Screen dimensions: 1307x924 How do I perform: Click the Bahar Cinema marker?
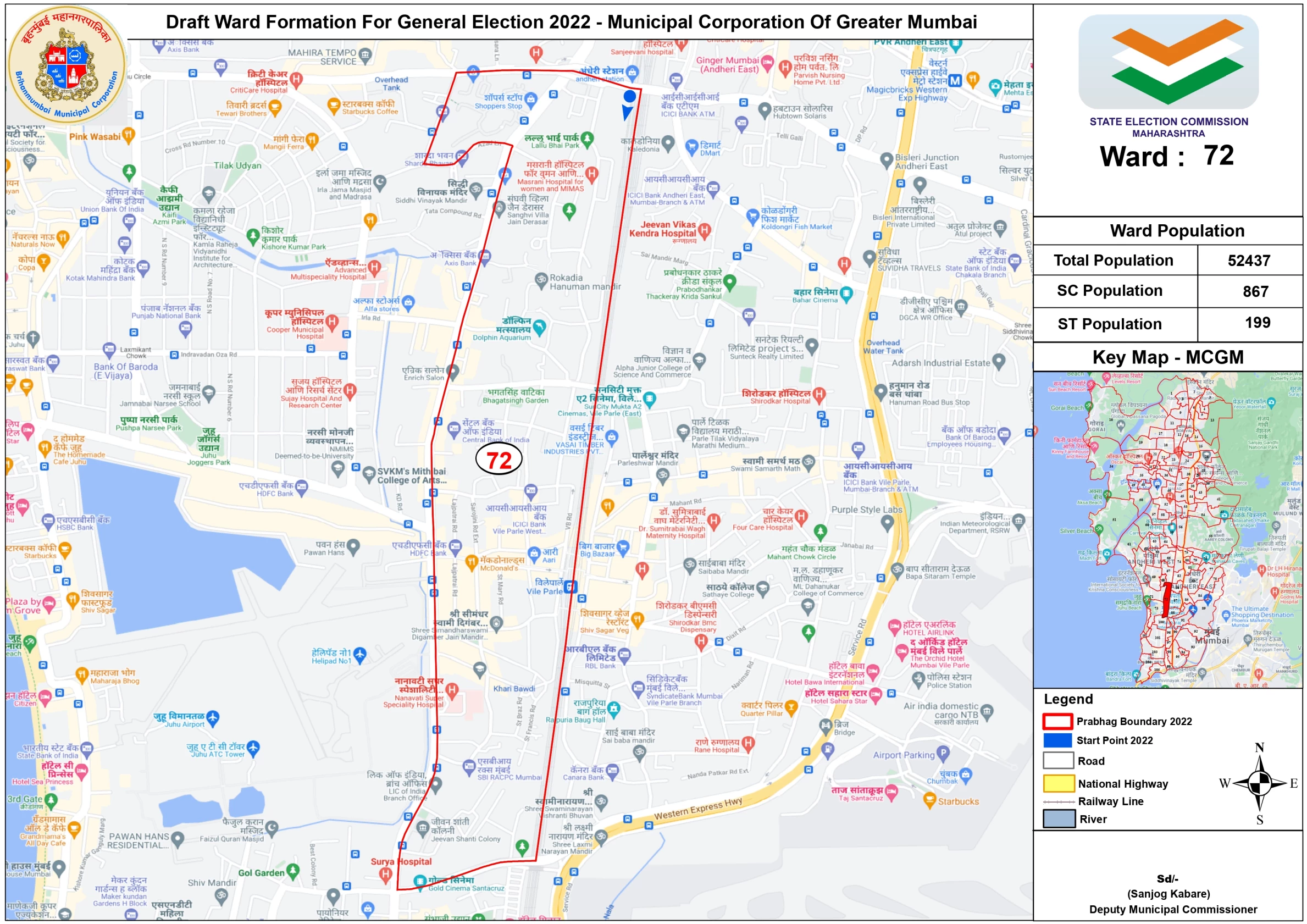(846, 293)
